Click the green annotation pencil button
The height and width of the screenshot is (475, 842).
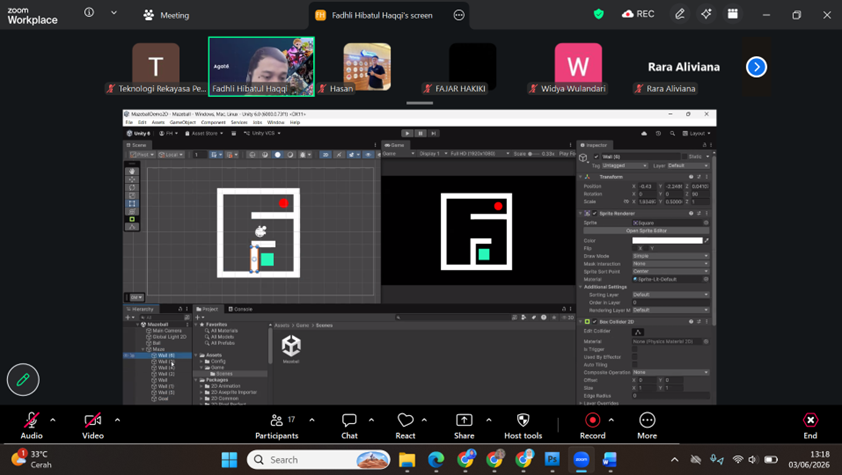pos(23,380)
